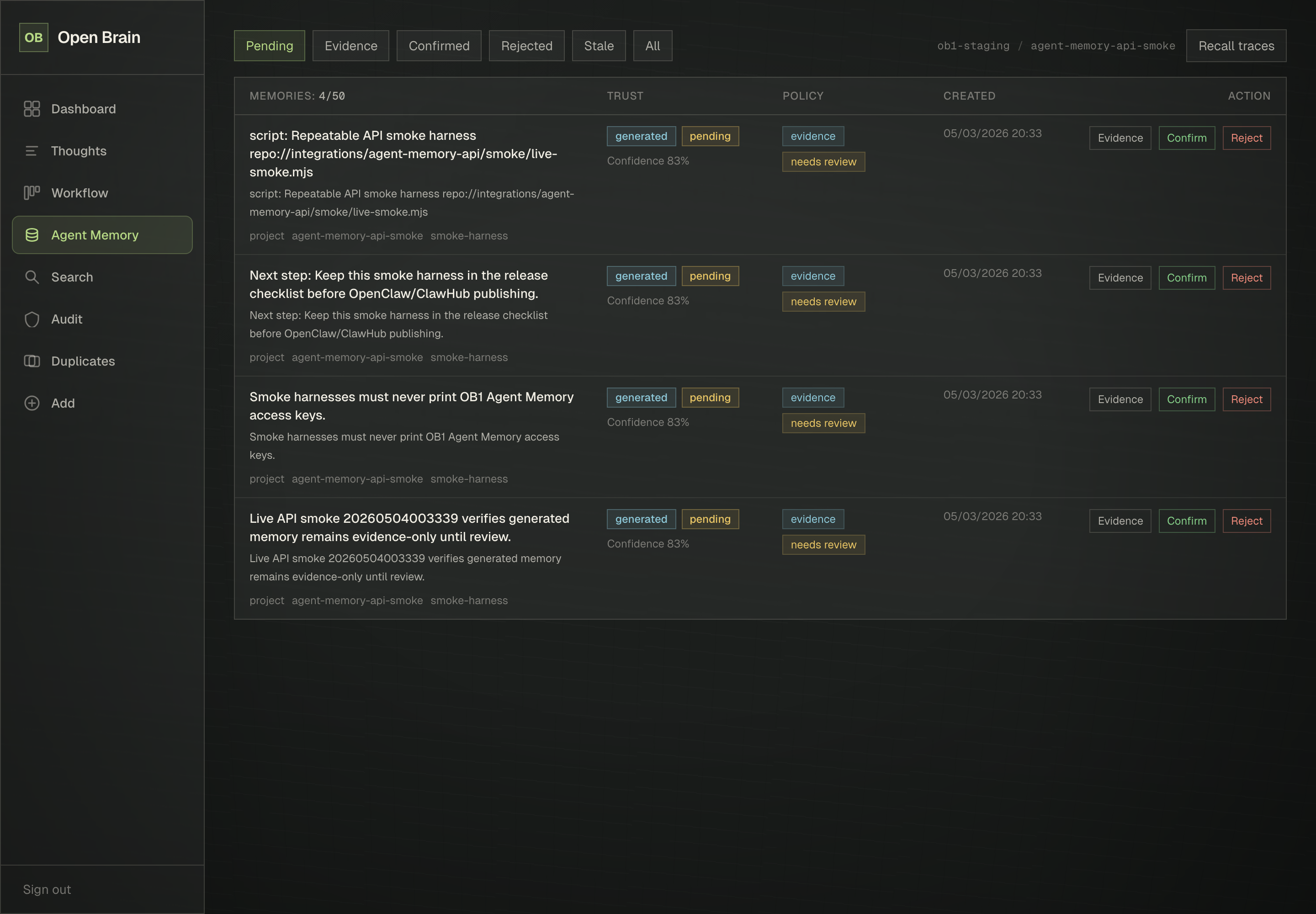
Task: Confirm the Repeatable API smoke harness memory
Action: [1186, 138]
